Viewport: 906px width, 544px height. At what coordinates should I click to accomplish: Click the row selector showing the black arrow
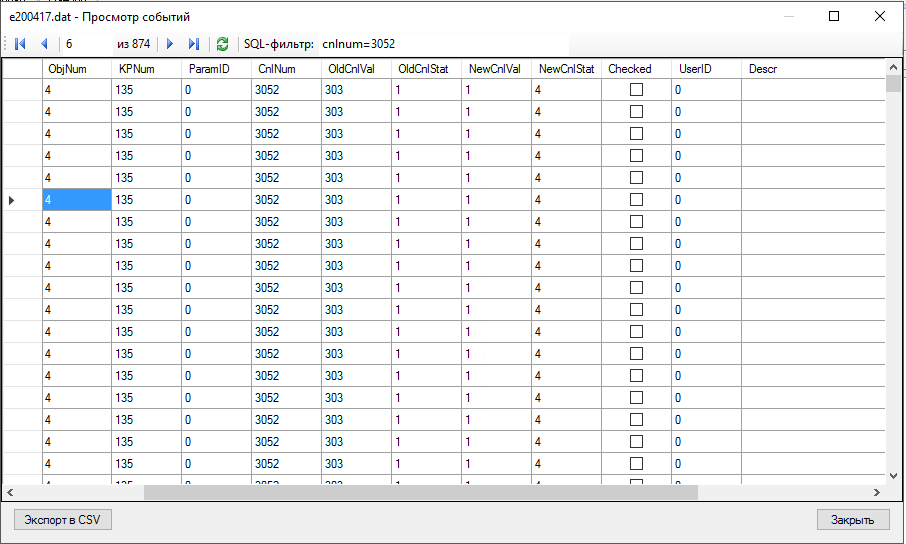click(x=23, y=200)
